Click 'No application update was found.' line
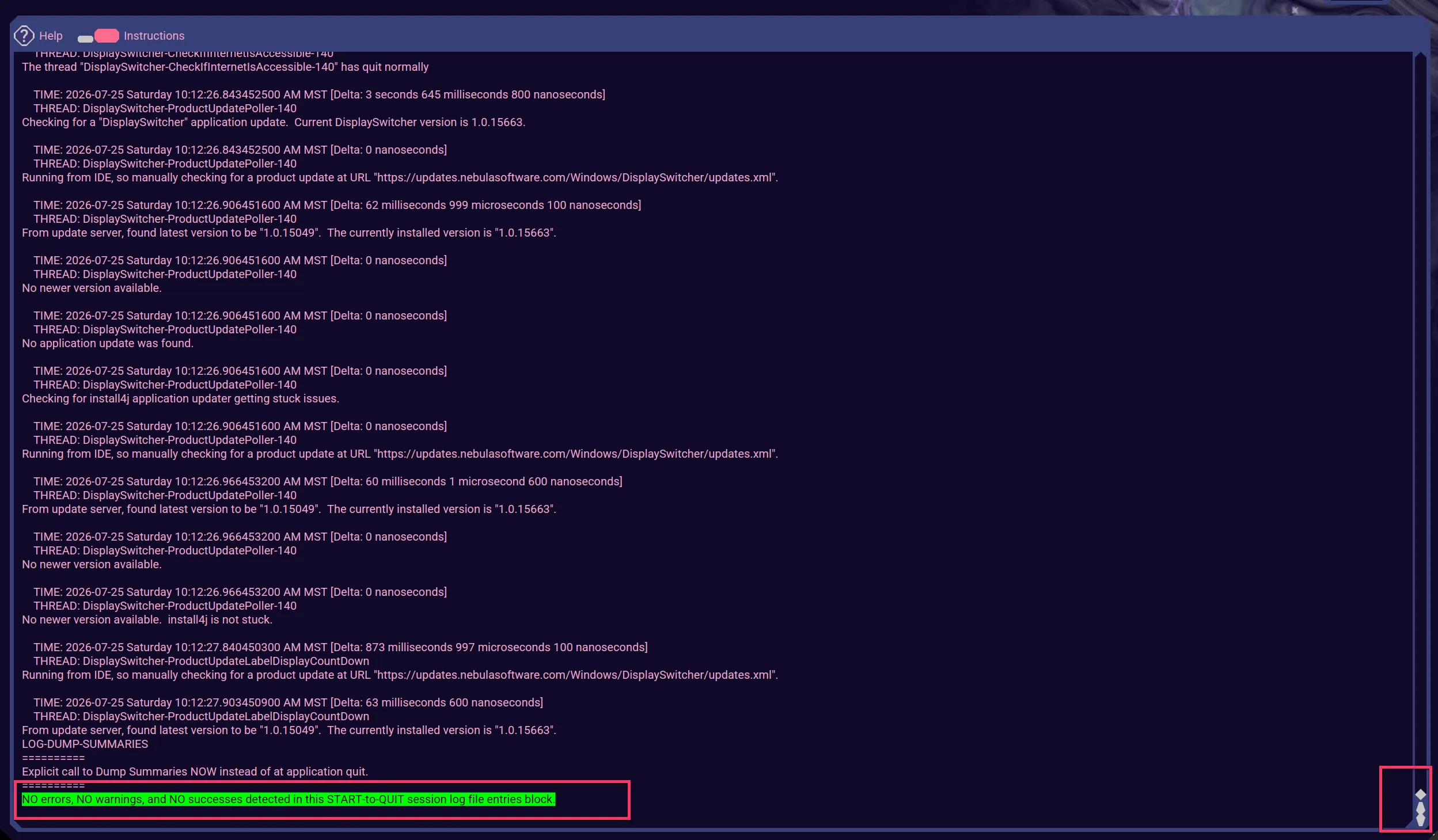 coord(108,343)
